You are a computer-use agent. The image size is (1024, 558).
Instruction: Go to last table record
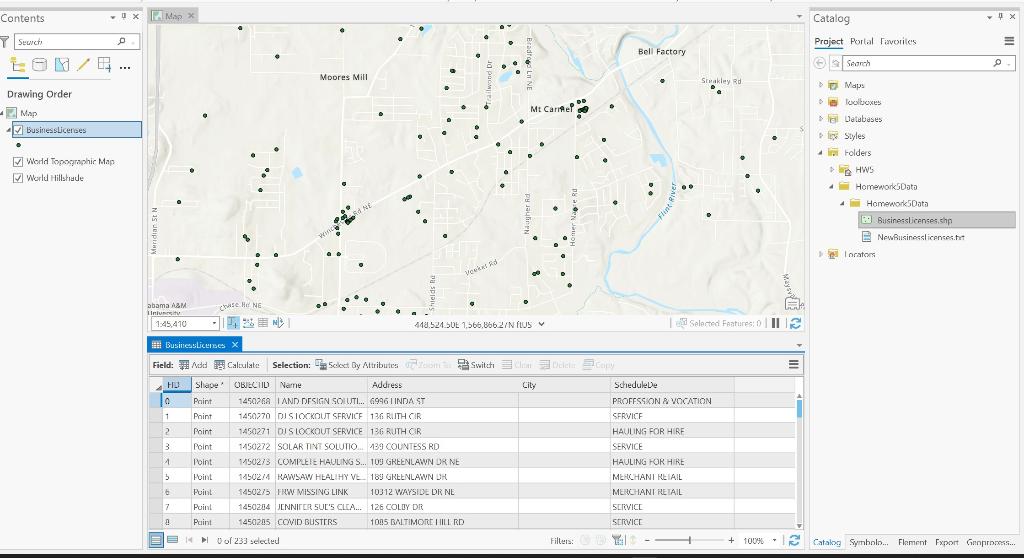tap(204, 540)
